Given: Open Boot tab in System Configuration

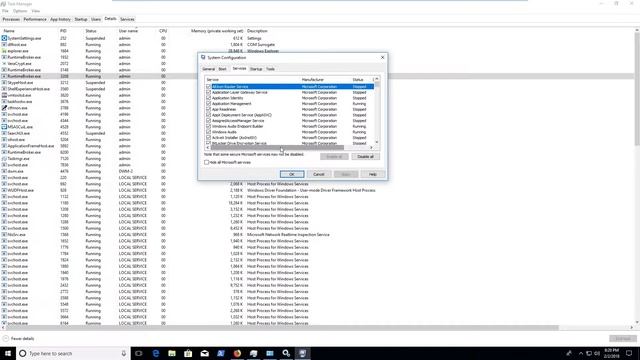Looking at the screenshot, I should (x=222, y=69).
